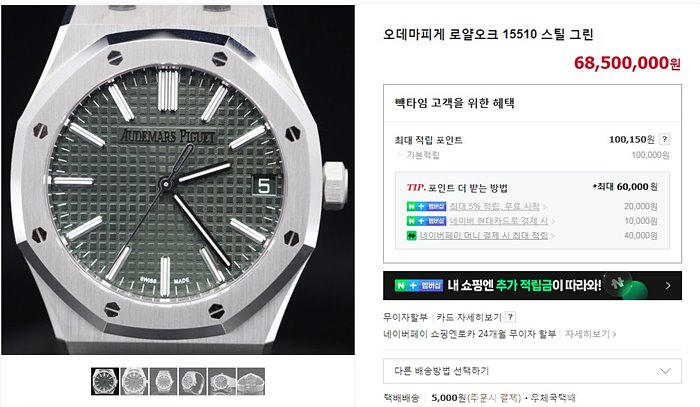Image resolution: width=700 pixels, height=407 pixels.
Task: Open the 최대 5% 적립, 무료 시작 link
Action: point(495,207)
